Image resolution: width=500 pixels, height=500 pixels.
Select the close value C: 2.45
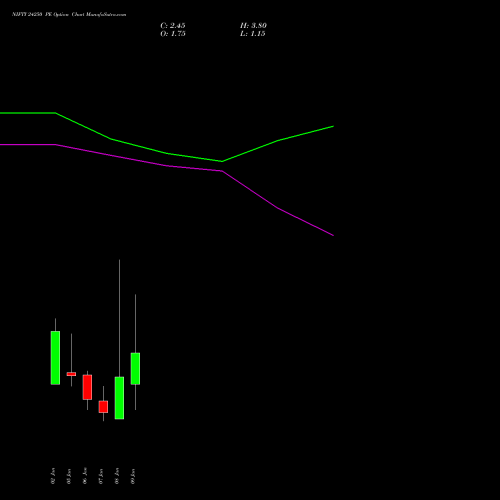173,26
